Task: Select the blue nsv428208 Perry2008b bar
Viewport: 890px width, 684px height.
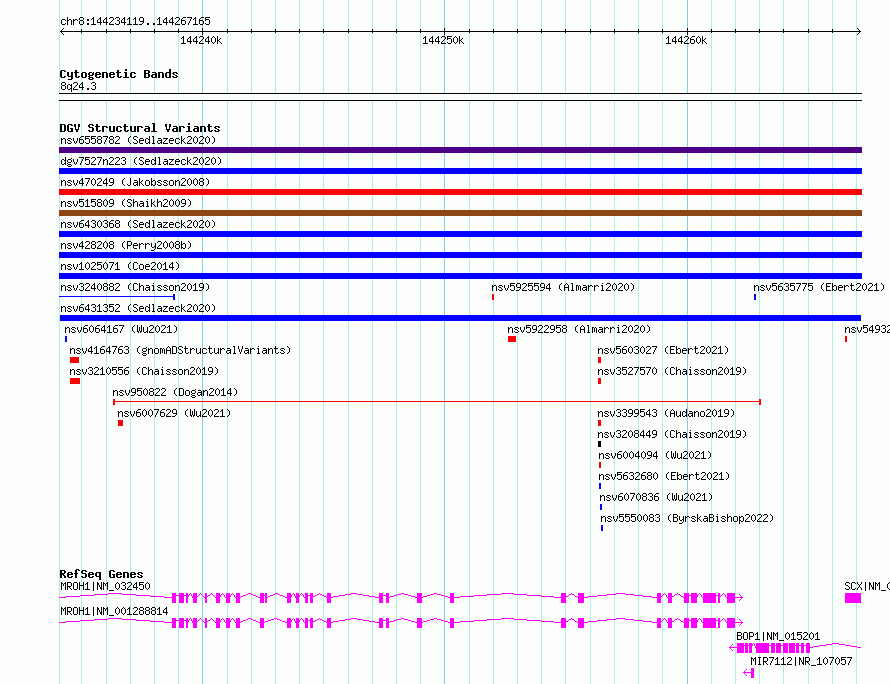Action: 460,255
